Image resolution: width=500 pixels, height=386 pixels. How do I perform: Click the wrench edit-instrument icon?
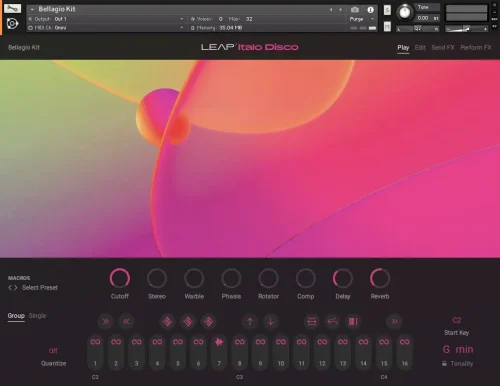pyautogui.click(x=12, y=8)
